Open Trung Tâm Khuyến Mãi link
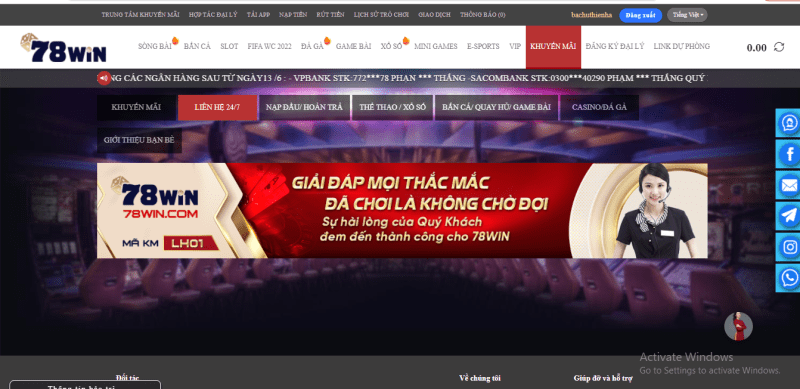This screenshot has height=389, width=800. pyautogui.click(x=140, y=15)
